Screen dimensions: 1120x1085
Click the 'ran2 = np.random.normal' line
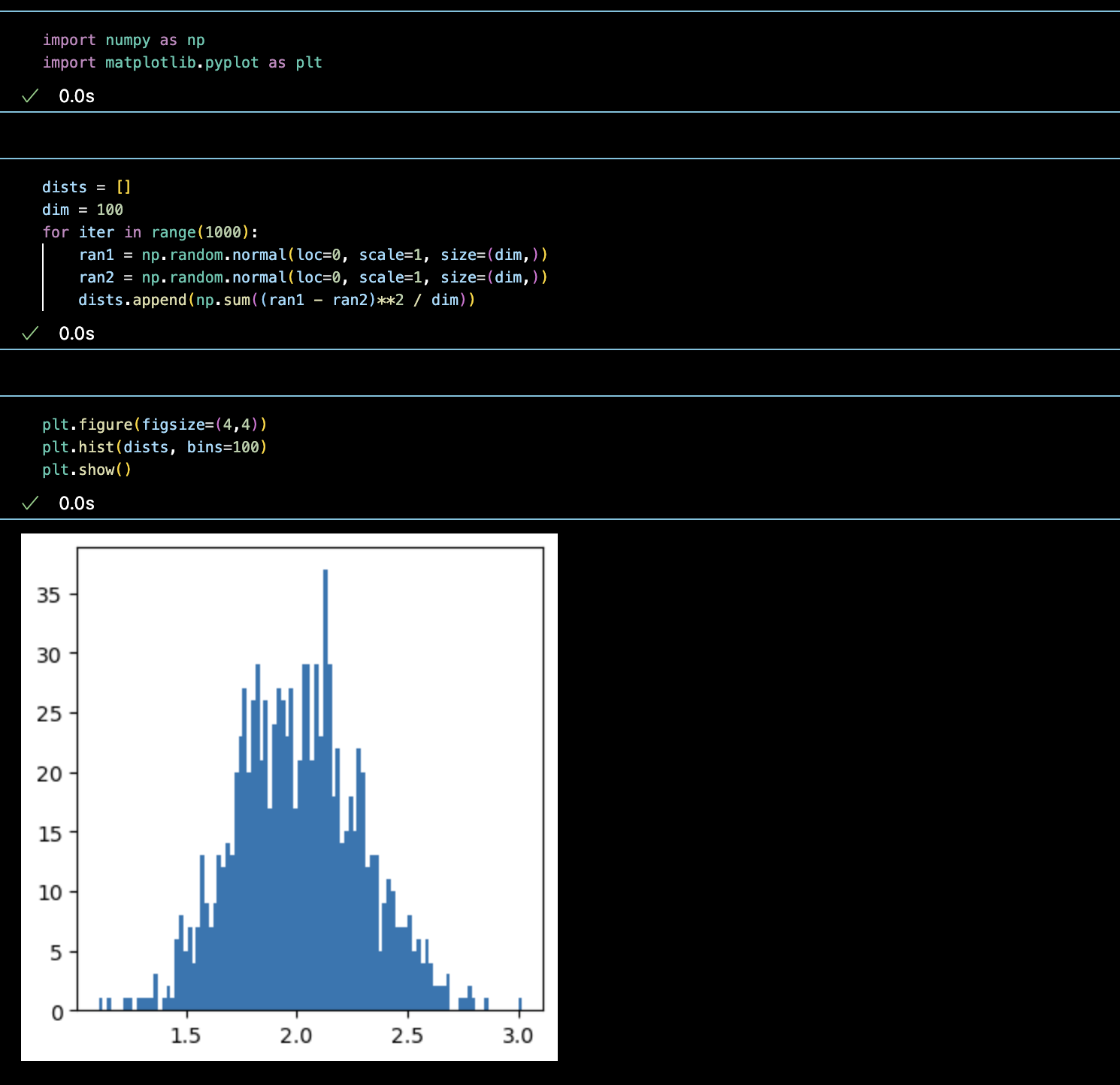tap(313, 277)
